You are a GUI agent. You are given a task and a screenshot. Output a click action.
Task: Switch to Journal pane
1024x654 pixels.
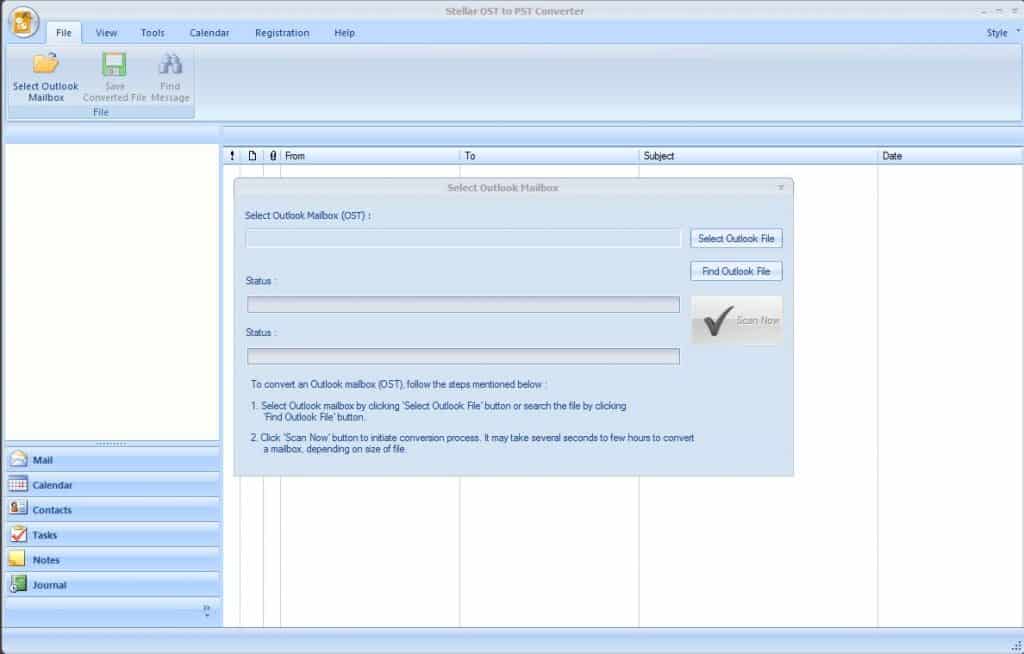114,585
